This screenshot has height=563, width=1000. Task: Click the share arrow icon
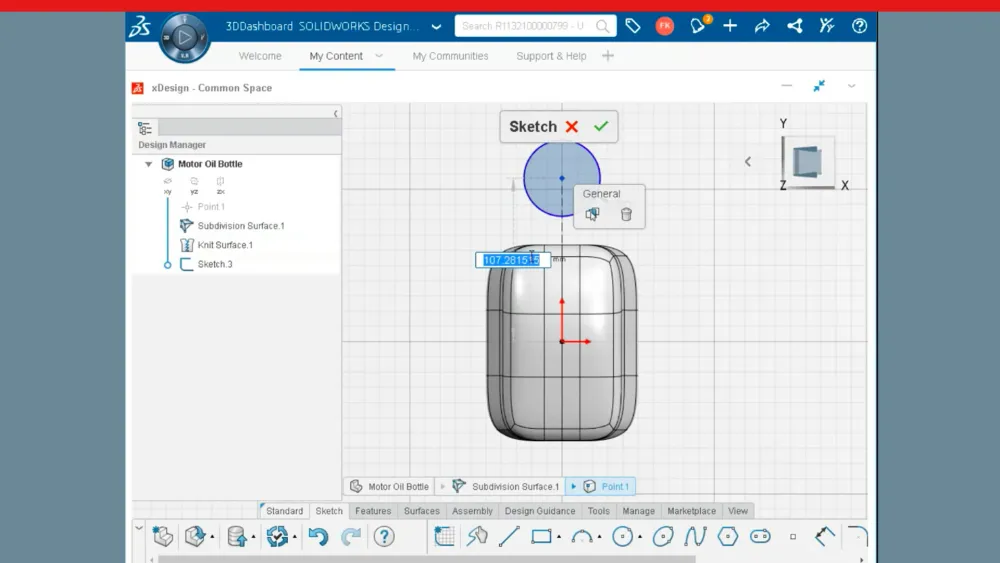tap(762, 26)
